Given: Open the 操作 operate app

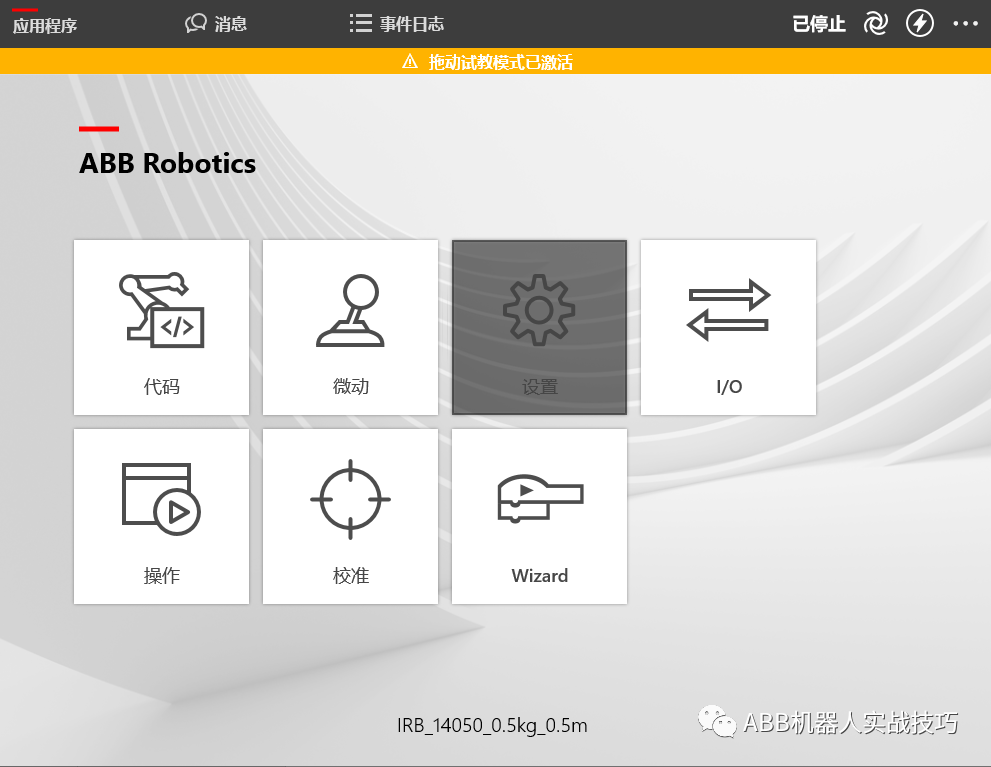Looking at the screenshot, I should point(160,516).
